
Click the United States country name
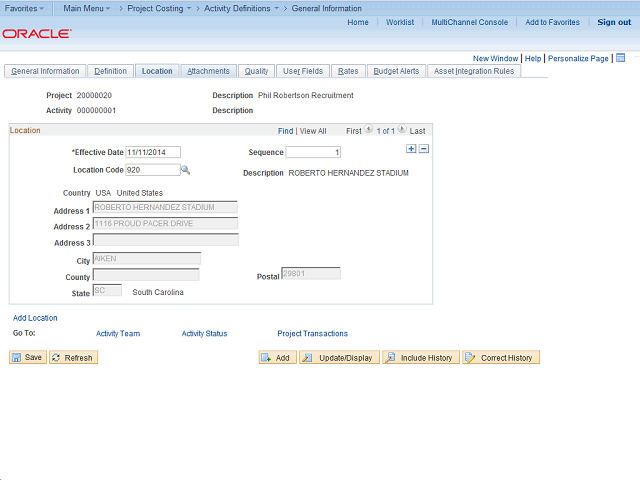point(140,193)
